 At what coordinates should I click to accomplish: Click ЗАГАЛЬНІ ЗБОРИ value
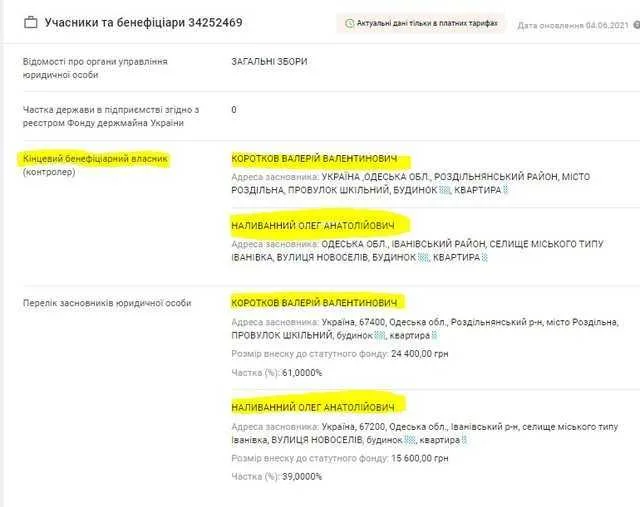(x=269, y=62)
